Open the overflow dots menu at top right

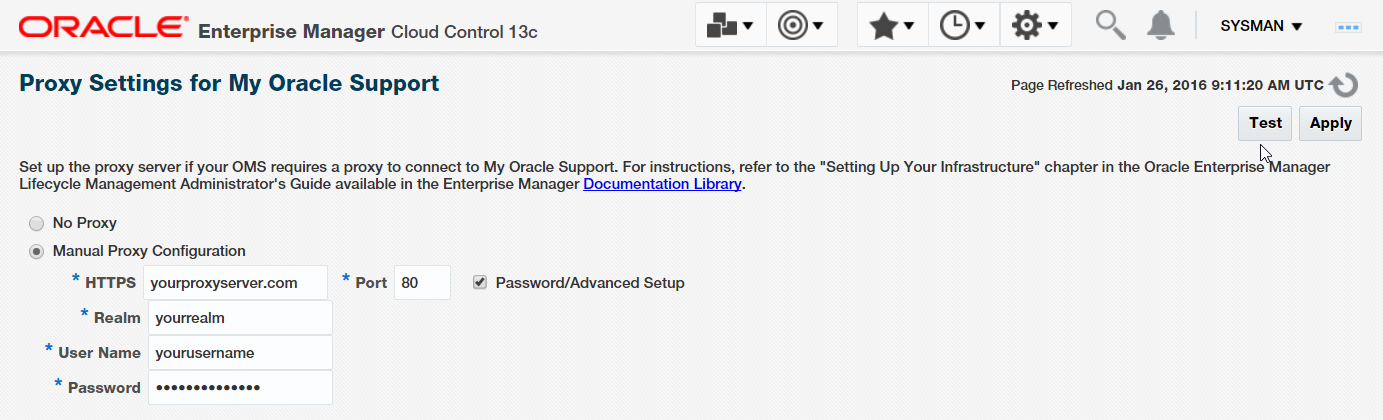click(1348, 27)
